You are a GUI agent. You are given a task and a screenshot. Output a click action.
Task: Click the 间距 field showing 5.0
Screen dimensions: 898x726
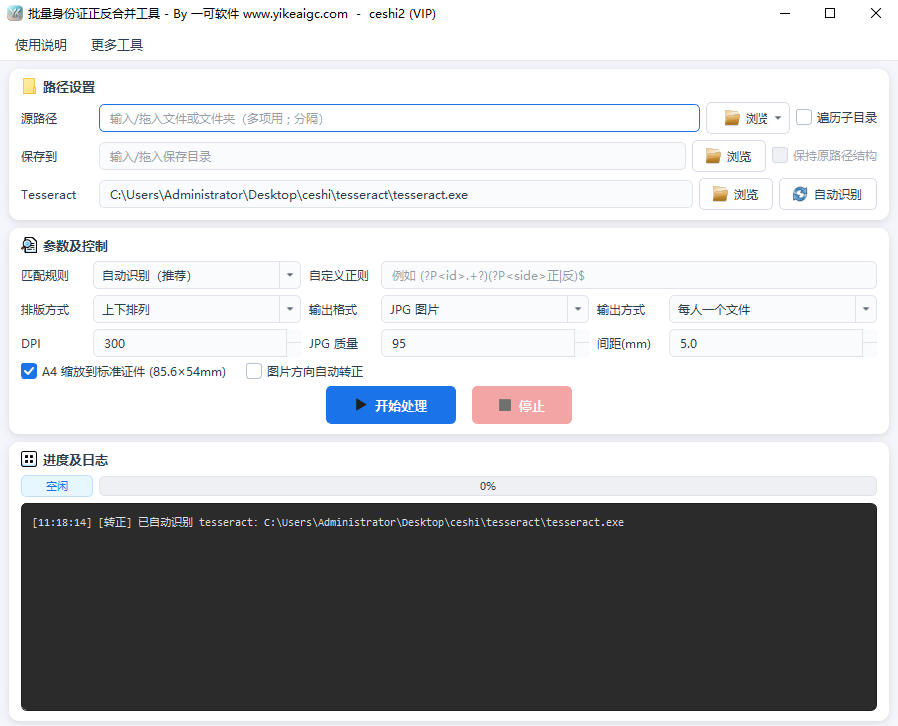766,343
